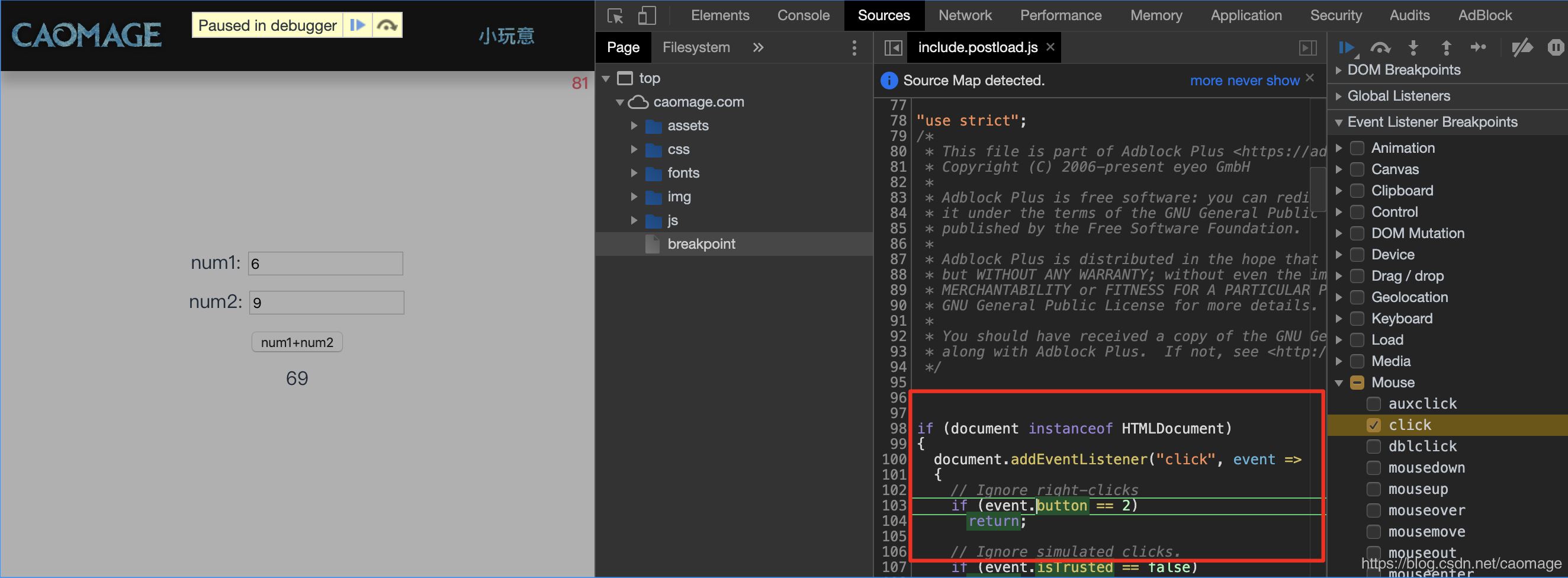The width and height of the screenshot is (1568, 578).
Task: Open the Page panel more options menu
Action: pyautogui.click(x=854, y=47)
